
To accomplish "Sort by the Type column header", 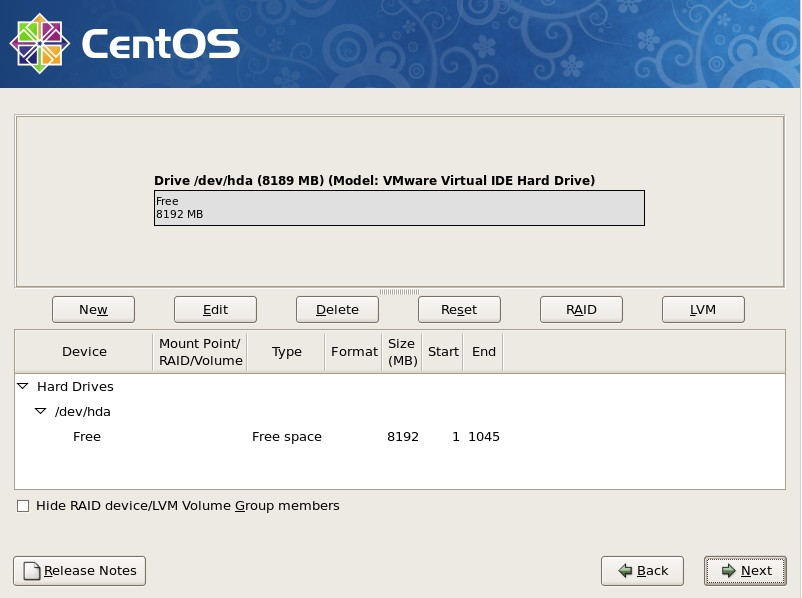I will click(287, 352).
